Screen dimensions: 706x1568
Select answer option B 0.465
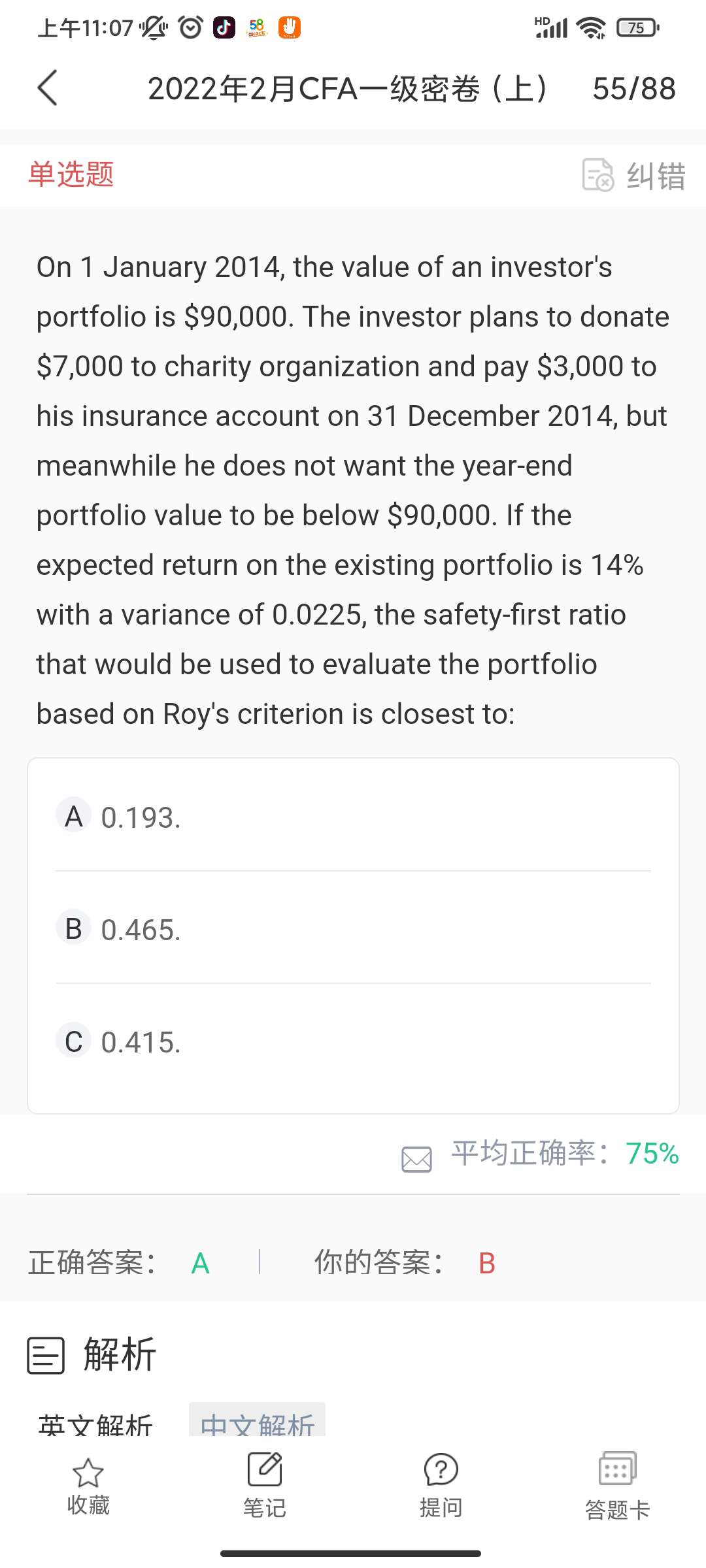353,929
